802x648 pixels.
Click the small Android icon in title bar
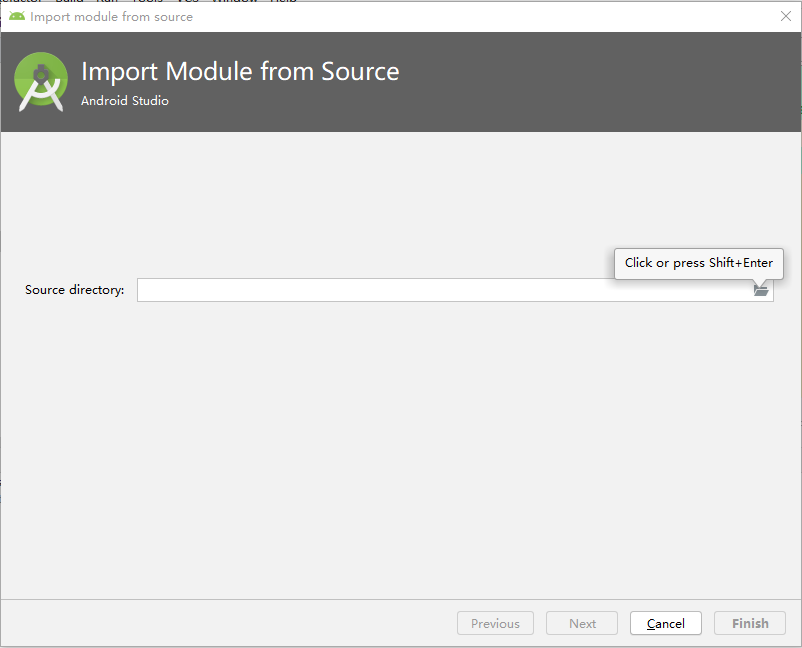[17, 16]
